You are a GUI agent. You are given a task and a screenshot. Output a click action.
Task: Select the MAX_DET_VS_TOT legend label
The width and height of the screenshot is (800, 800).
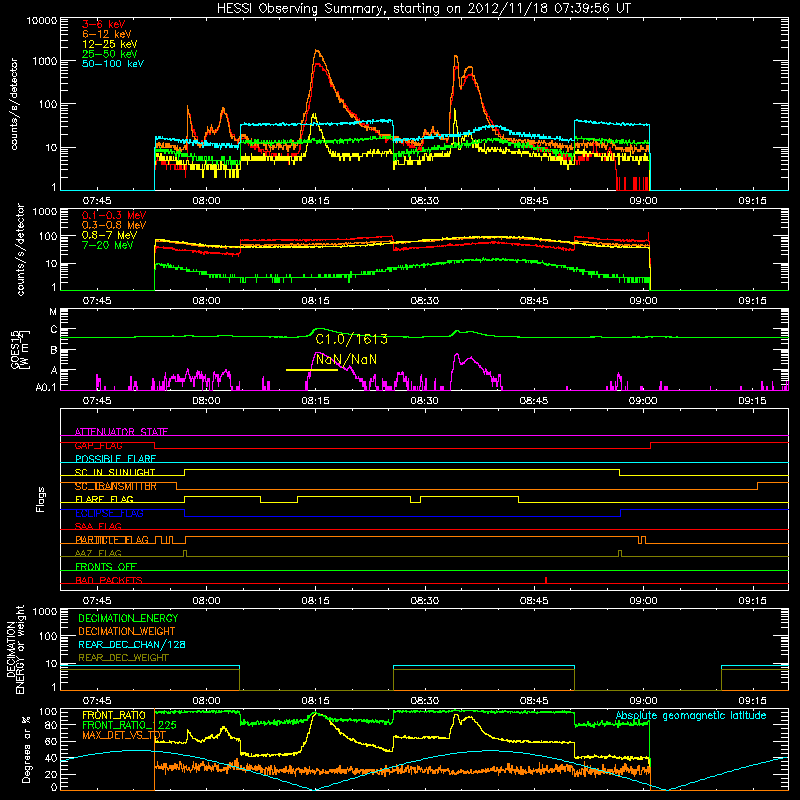pyautogui.click(x=124, y=735)
